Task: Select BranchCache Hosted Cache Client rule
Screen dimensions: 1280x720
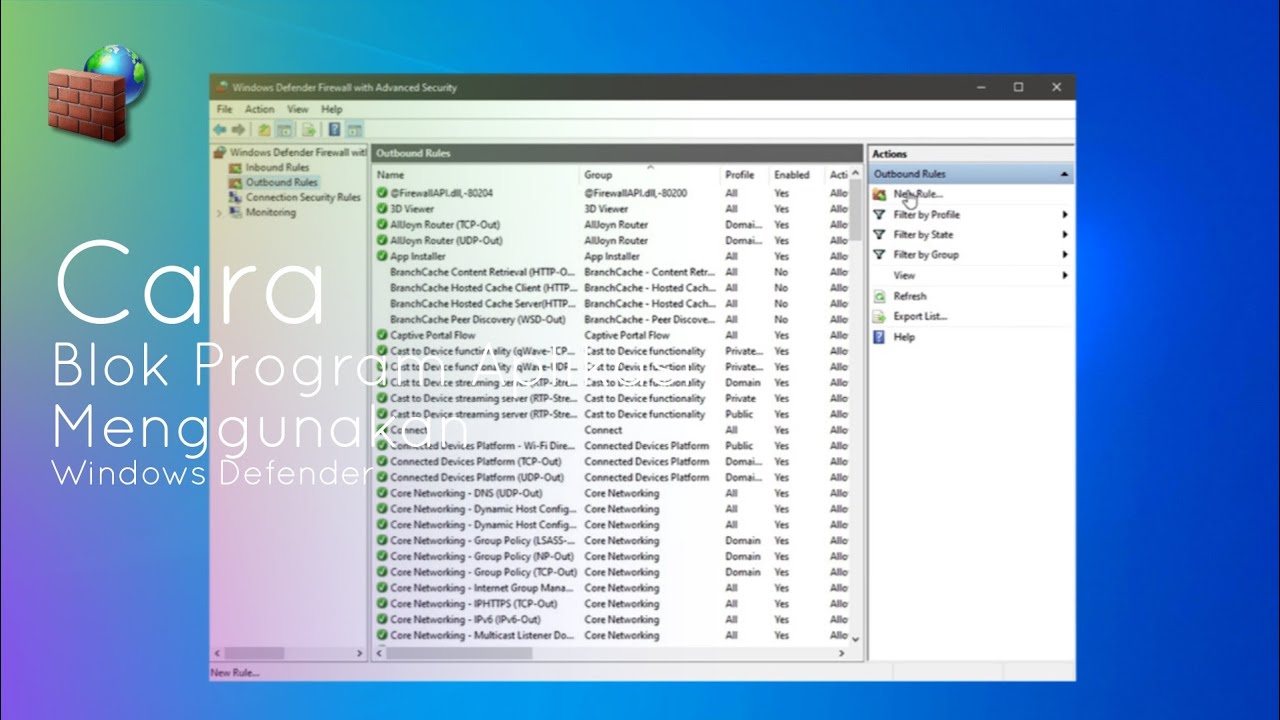Action: coord(483,288)
